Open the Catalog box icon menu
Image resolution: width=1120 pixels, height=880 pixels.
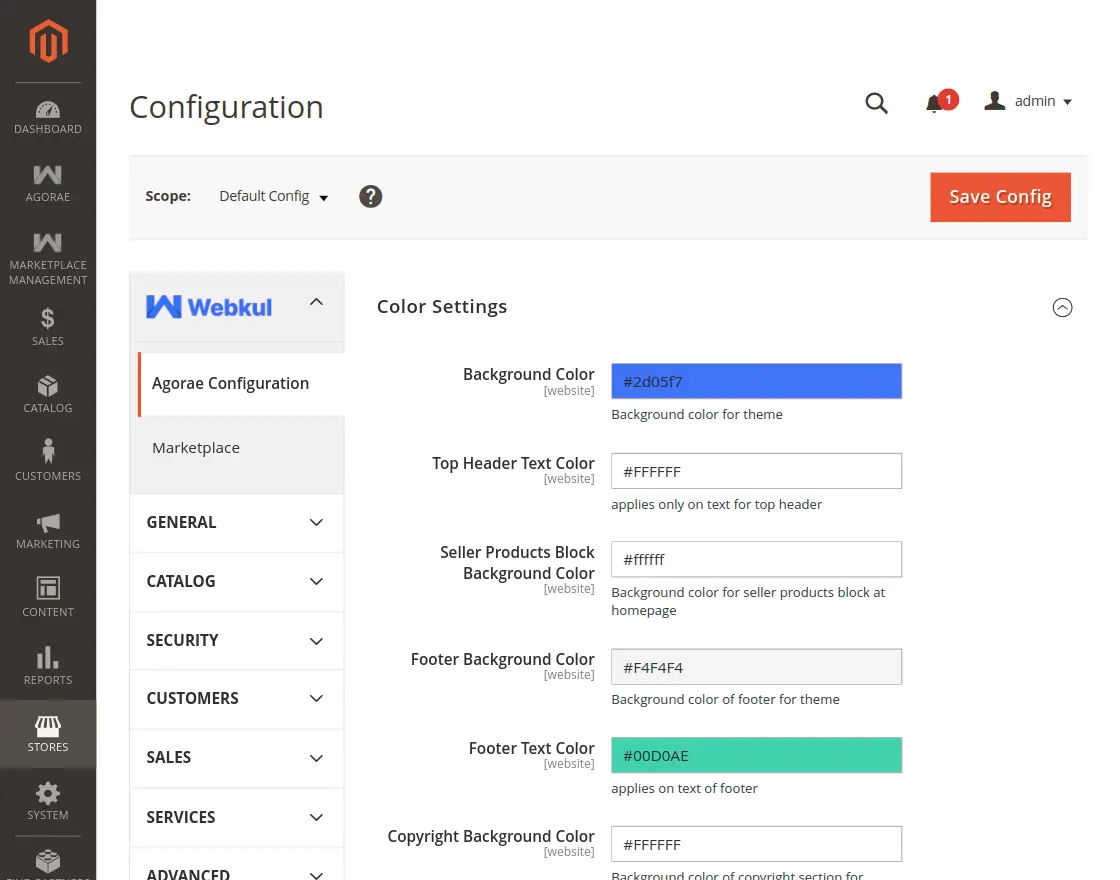pos(48,394)
